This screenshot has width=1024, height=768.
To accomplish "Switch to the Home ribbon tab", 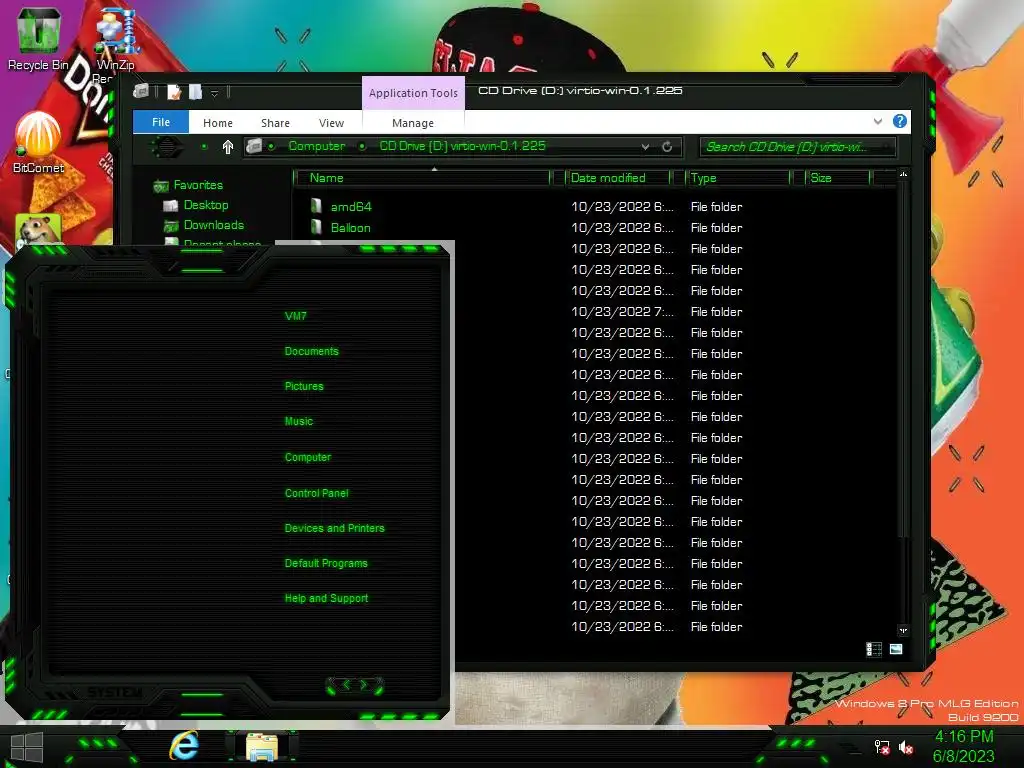I will tap(217, 123).
